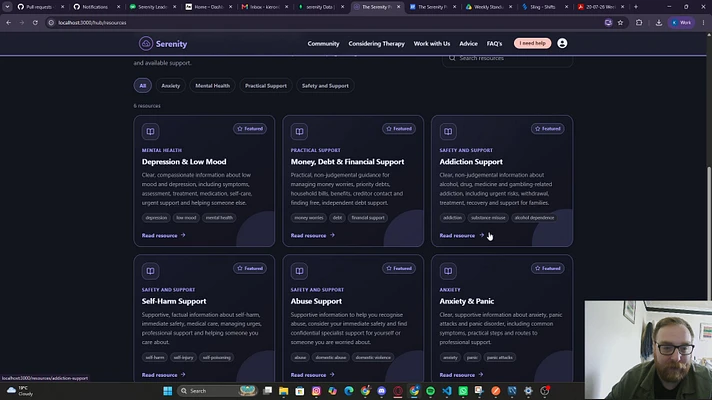
Task: Click the 'panic attacks' tag chip
Action: point(499,358)
